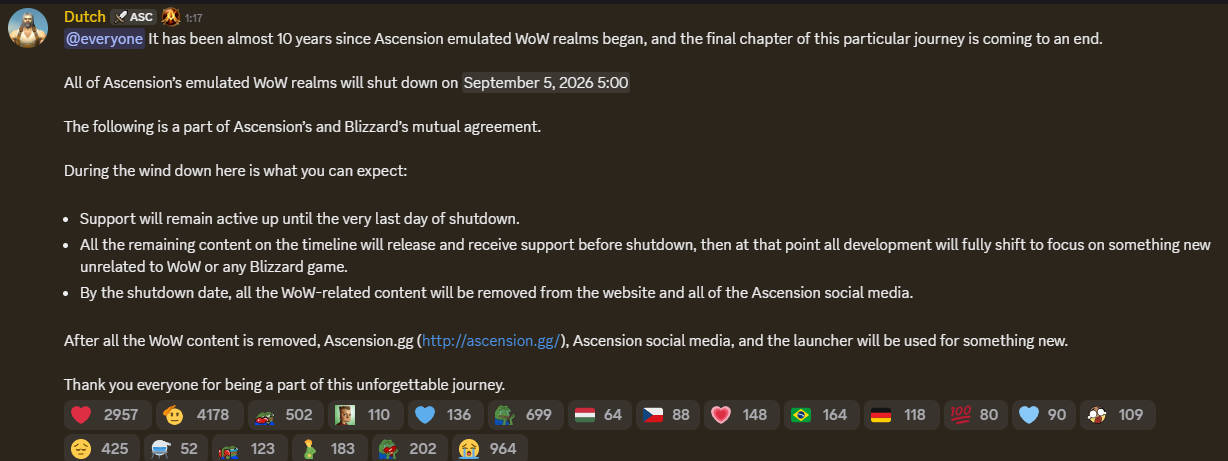Click the @everyone mention

point(104,39)
